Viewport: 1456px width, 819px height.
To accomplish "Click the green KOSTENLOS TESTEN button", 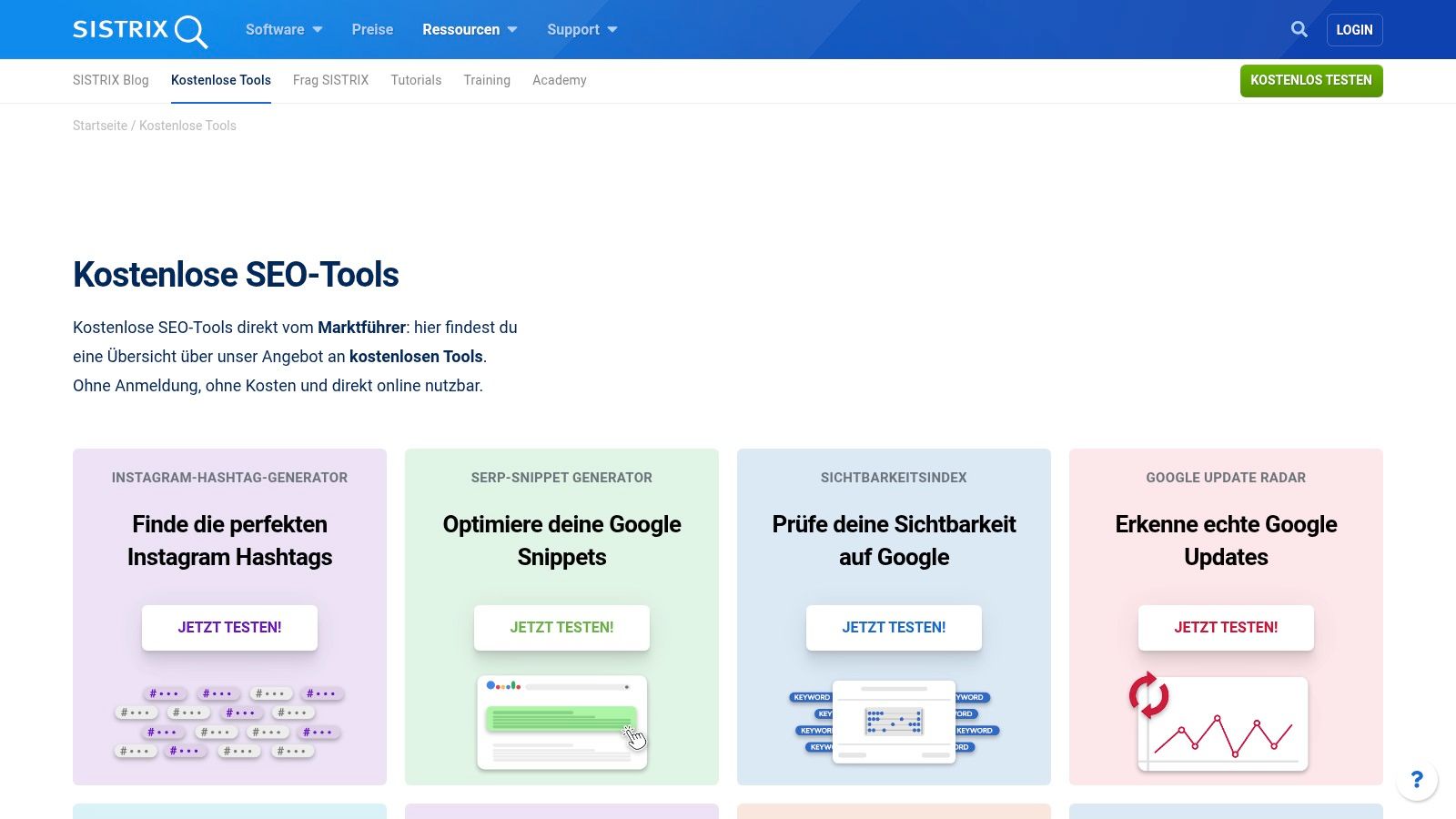I will 1310,80.
